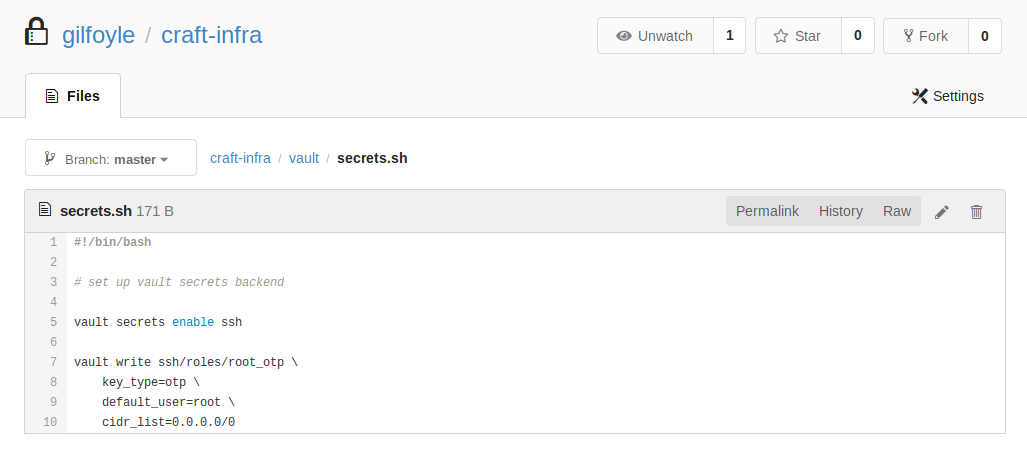Delete secrets.sh with the trash icon
The image size is (1027, 449).
click(x=977, y=212)
